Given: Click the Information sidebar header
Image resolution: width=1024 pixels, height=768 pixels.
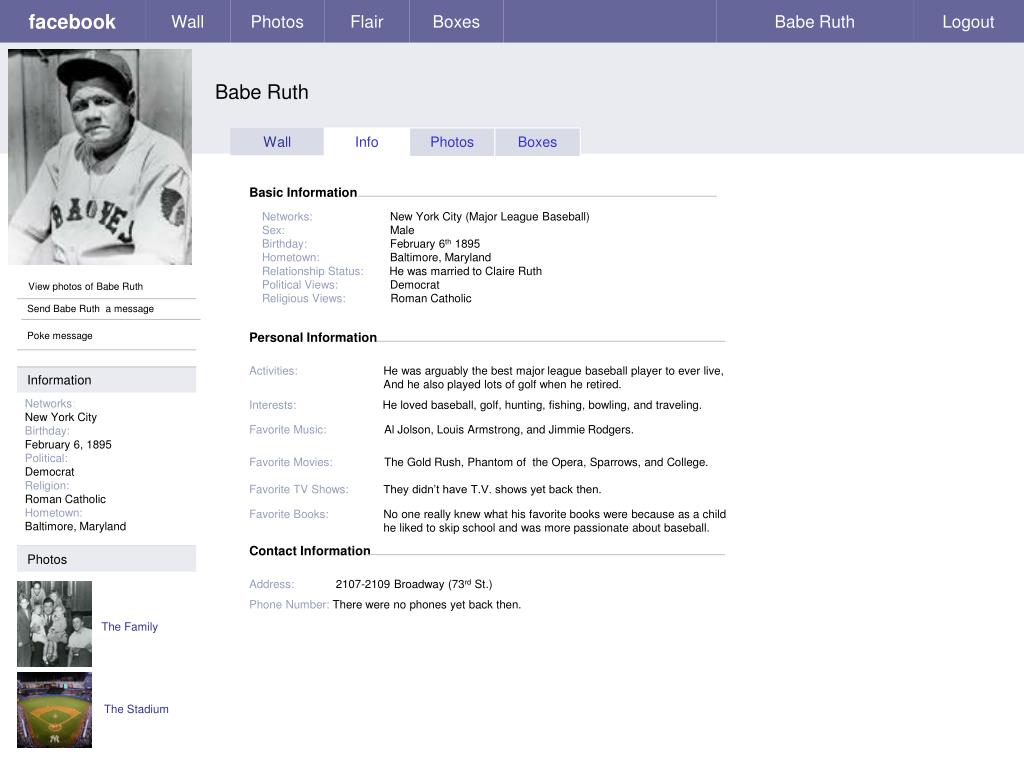Looking at the screenshot, I should coord(106,379).
